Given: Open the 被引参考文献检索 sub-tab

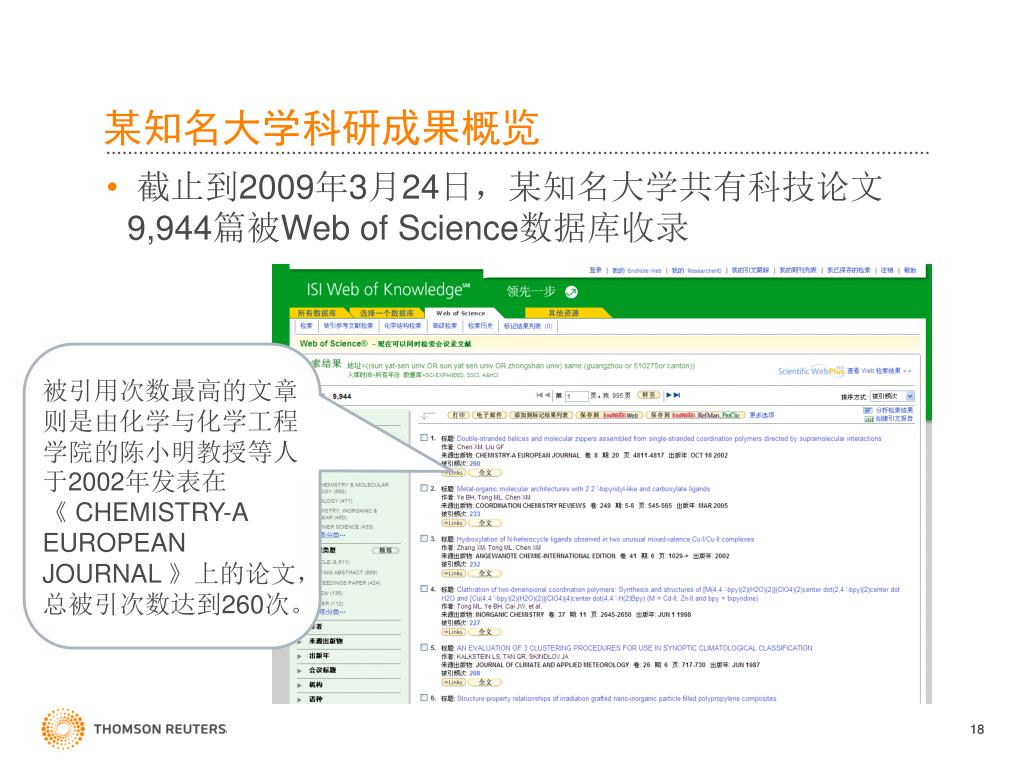Looking at the screenshot, I should click(347, 325).
